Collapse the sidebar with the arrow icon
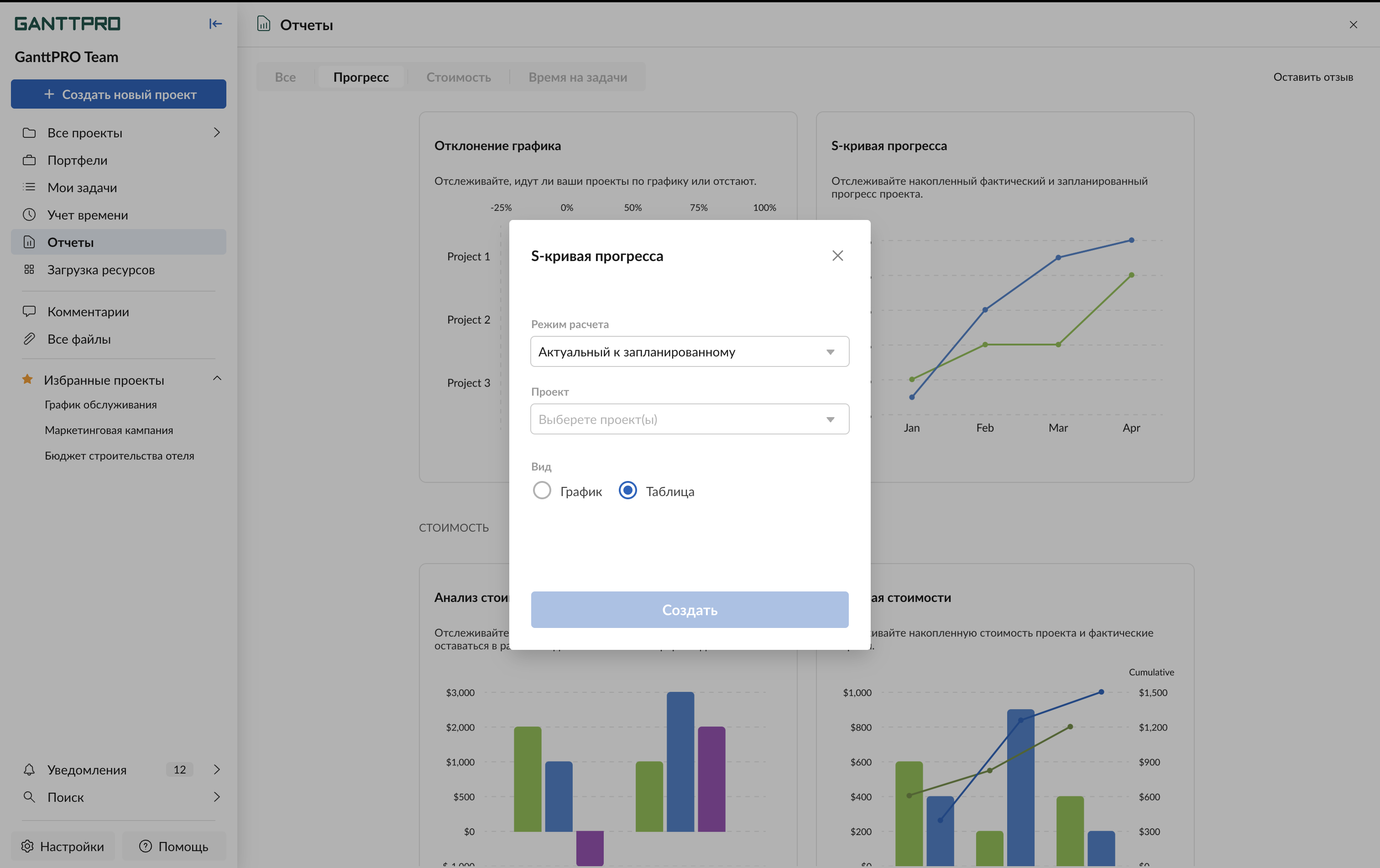 pos(215,23)
